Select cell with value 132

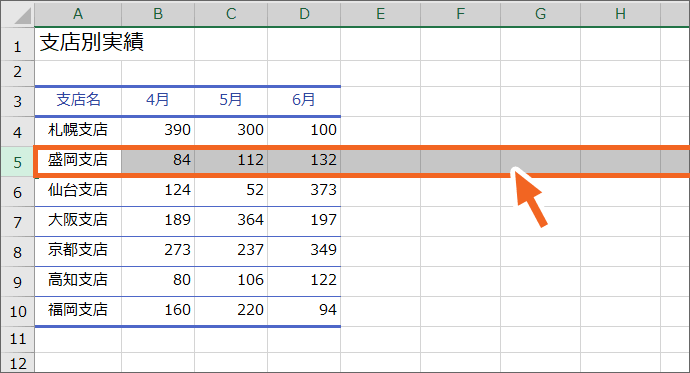click(304, 161)
